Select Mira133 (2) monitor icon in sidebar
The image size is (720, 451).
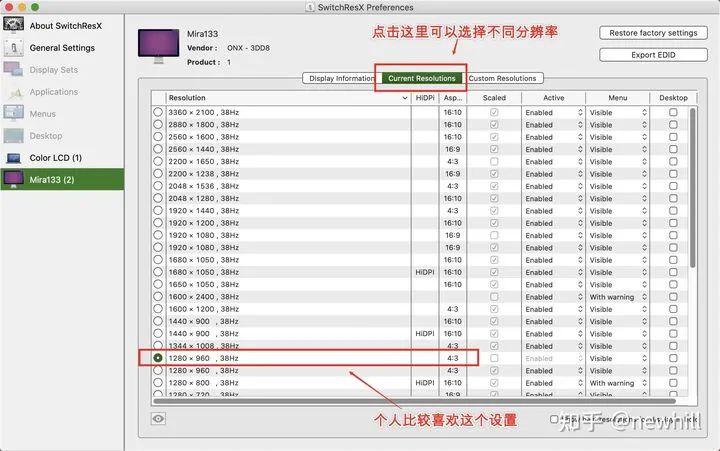coord(13,180)
